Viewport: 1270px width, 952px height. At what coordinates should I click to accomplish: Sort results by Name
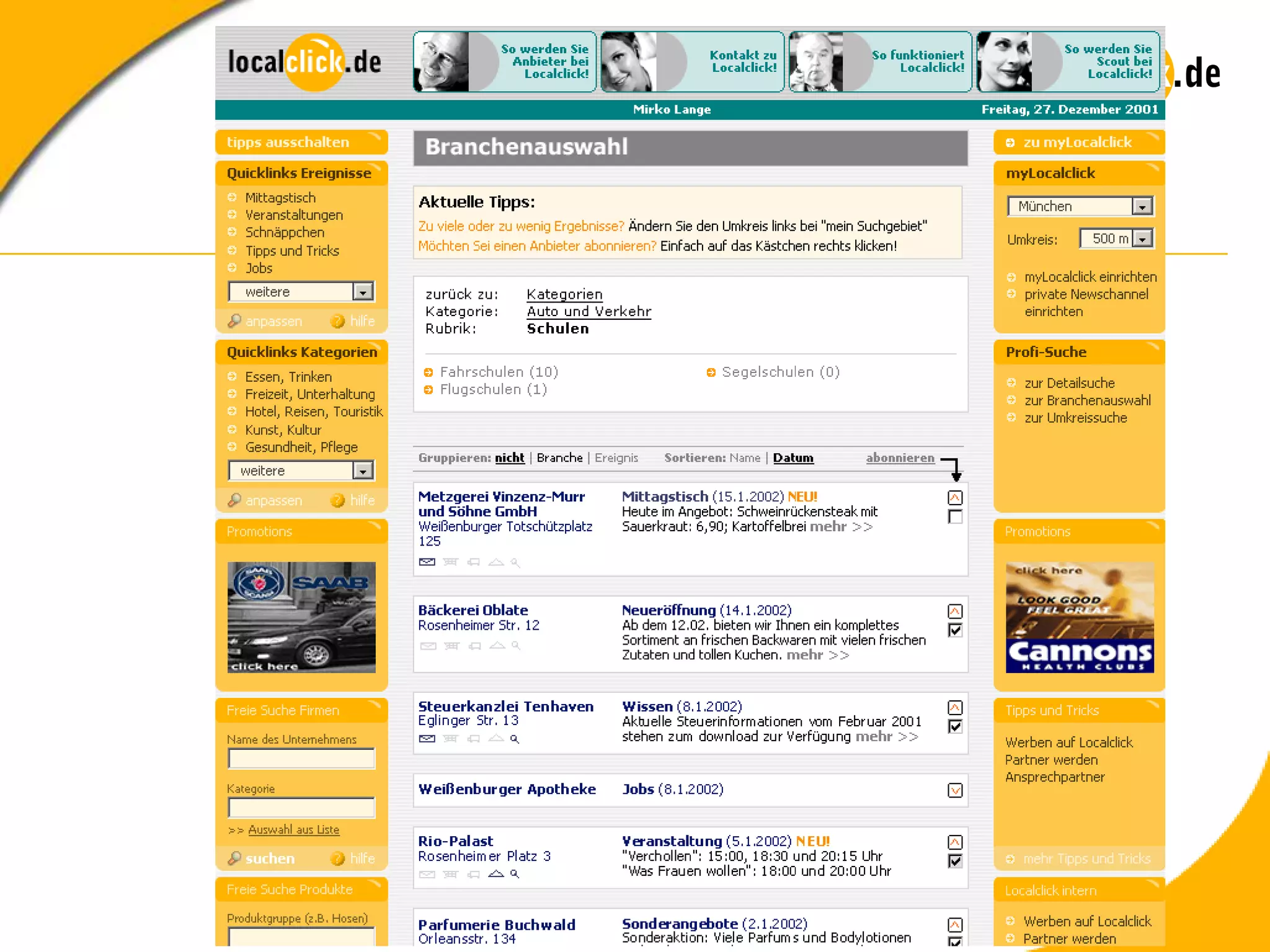(744, 458)
